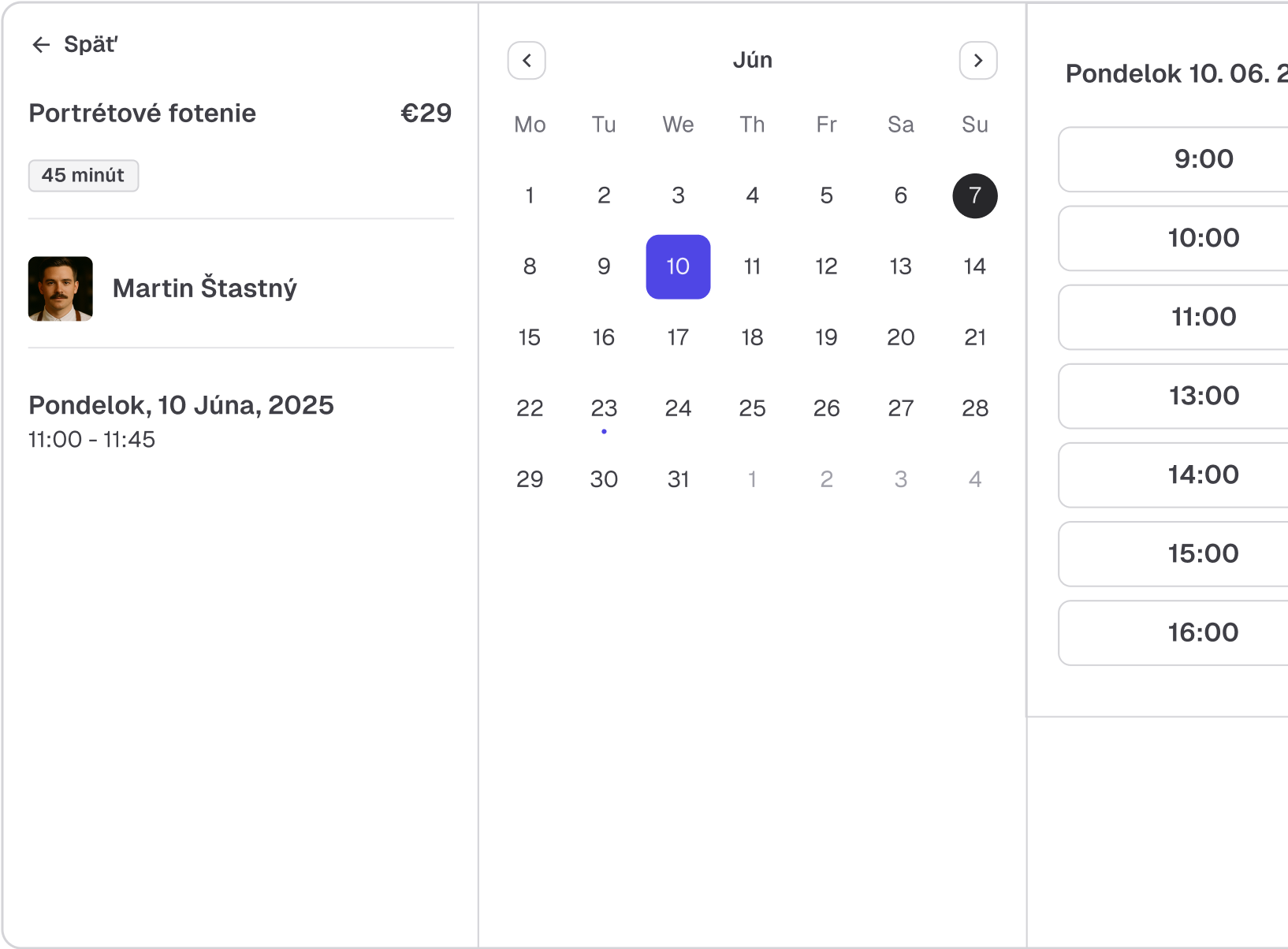Image resolution: width=1288 pixels, height=949 pixels.
Task: Click the dark circled date 7
Action: click(x=974, y=195)
